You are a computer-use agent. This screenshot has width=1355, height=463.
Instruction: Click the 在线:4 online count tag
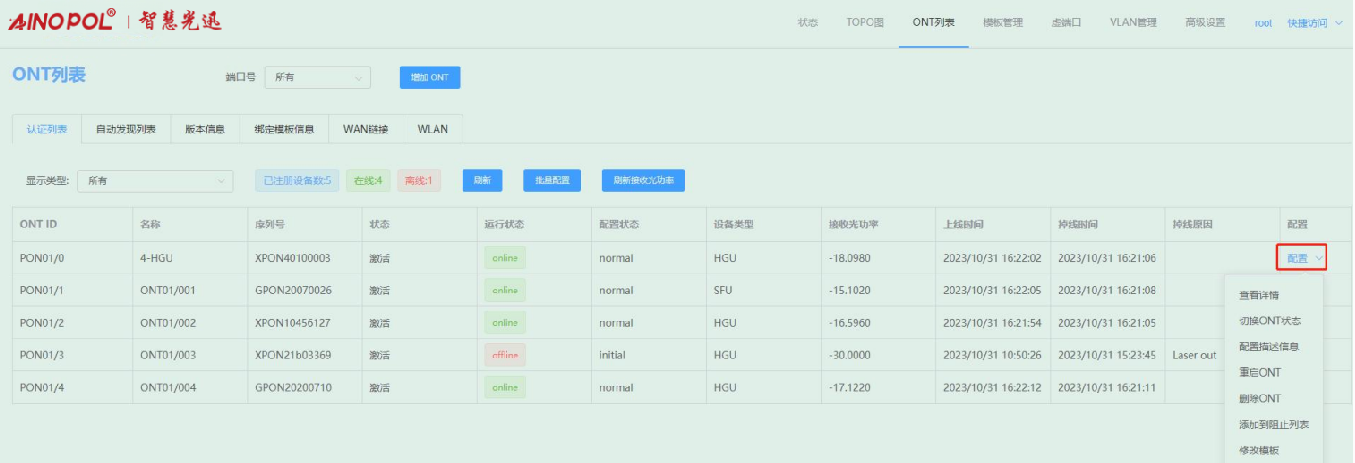click(x=368, y=181)
